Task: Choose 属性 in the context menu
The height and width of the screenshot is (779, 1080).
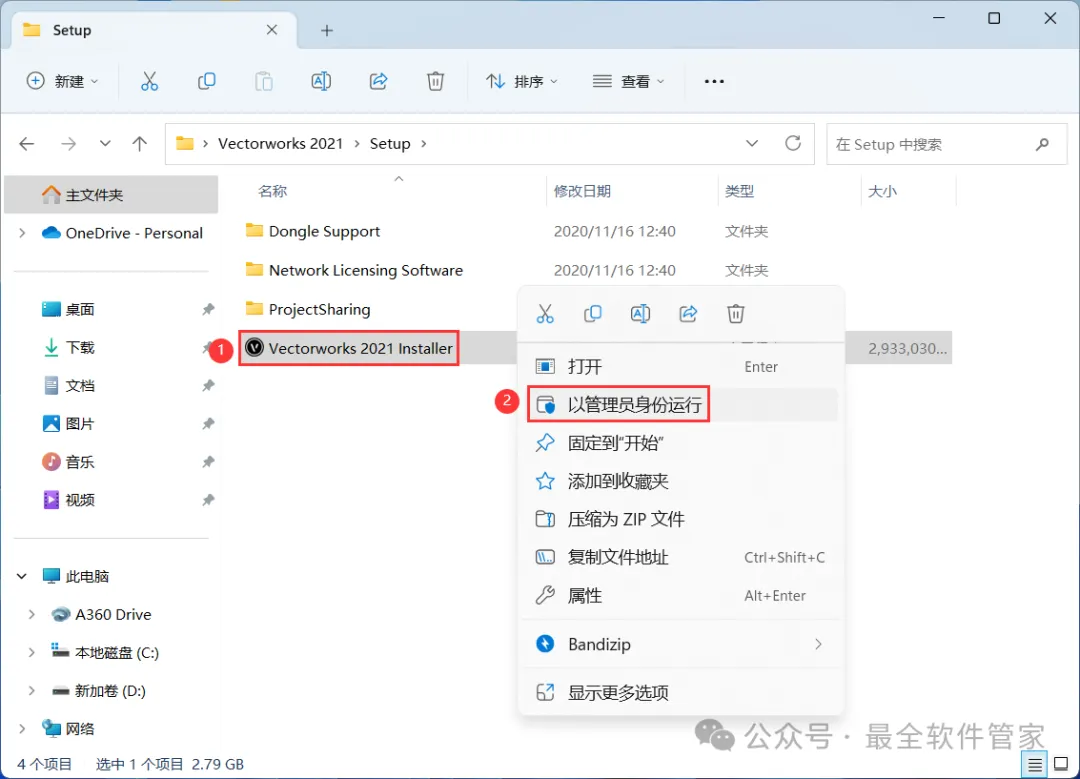Action: [x=682, y=595]
